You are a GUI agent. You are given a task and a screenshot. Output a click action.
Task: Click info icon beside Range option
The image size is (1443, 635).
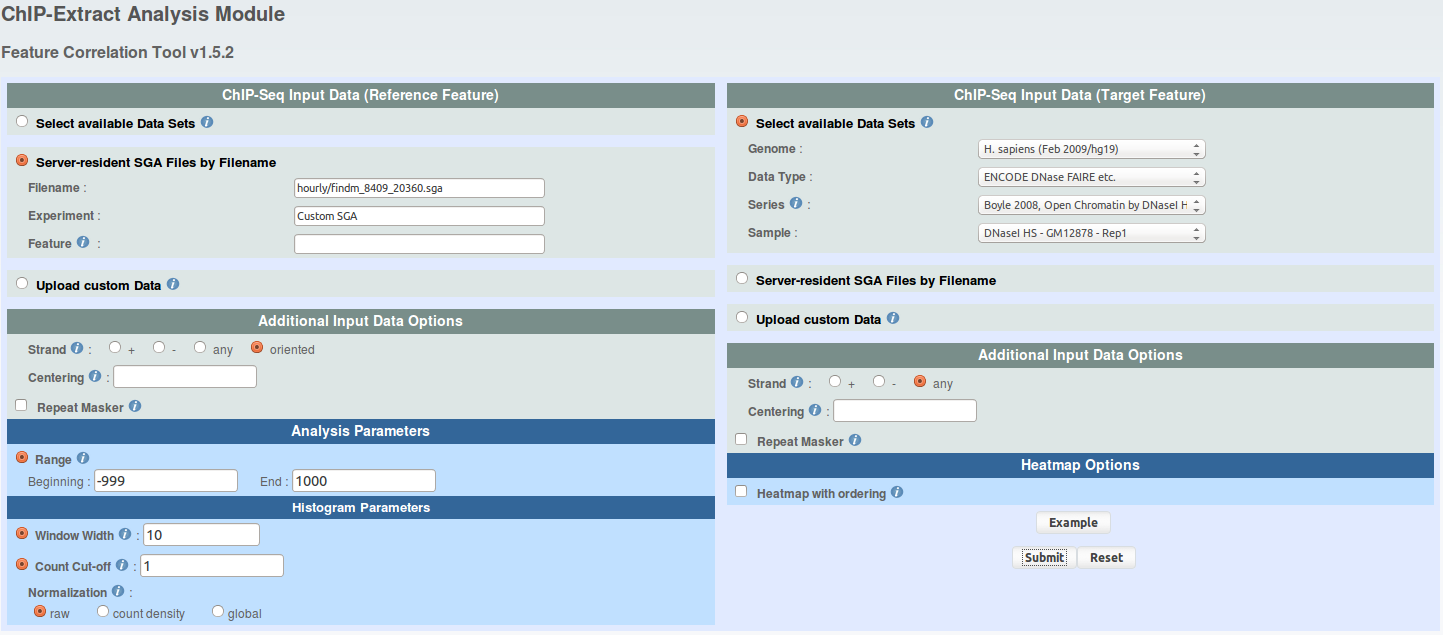tap(83, 459)
